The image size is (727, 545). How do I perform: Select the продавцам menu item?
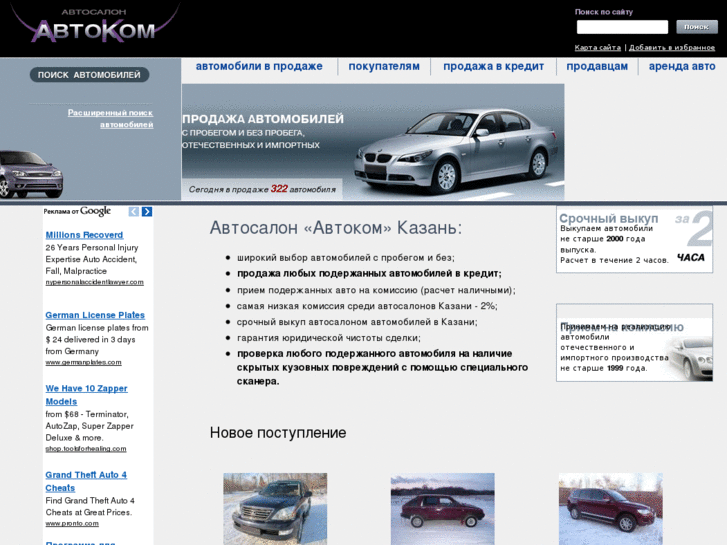(597, 66)
